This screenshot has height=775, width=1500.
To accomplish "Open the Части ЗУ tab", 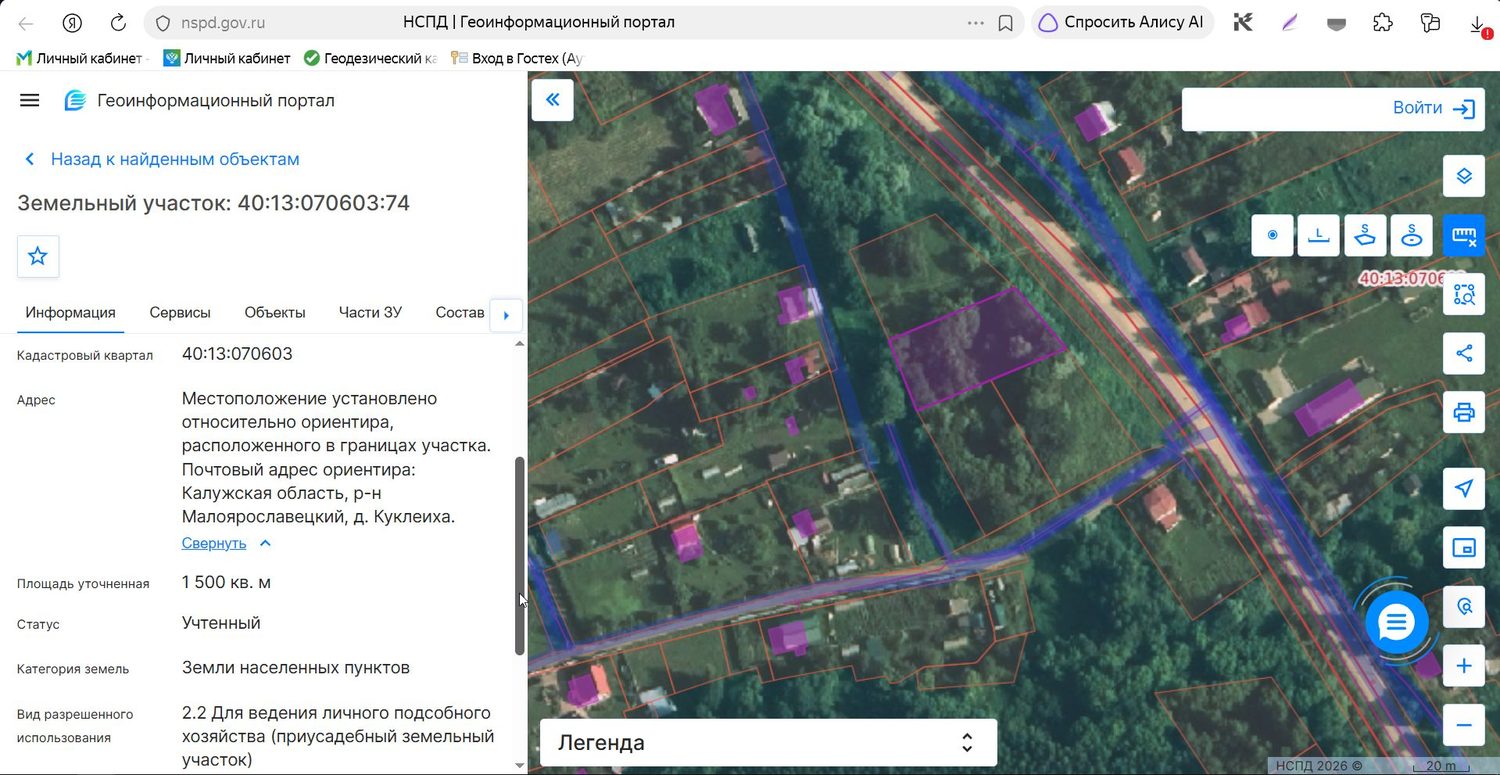I will point(370,313).
